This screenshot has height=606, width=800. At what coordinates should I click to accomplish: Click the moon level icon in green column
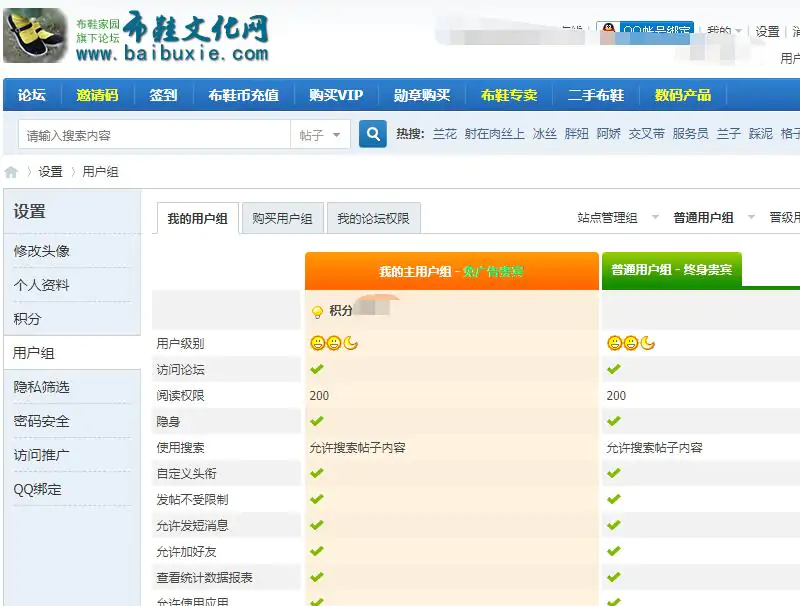click(x=647, y=343)
